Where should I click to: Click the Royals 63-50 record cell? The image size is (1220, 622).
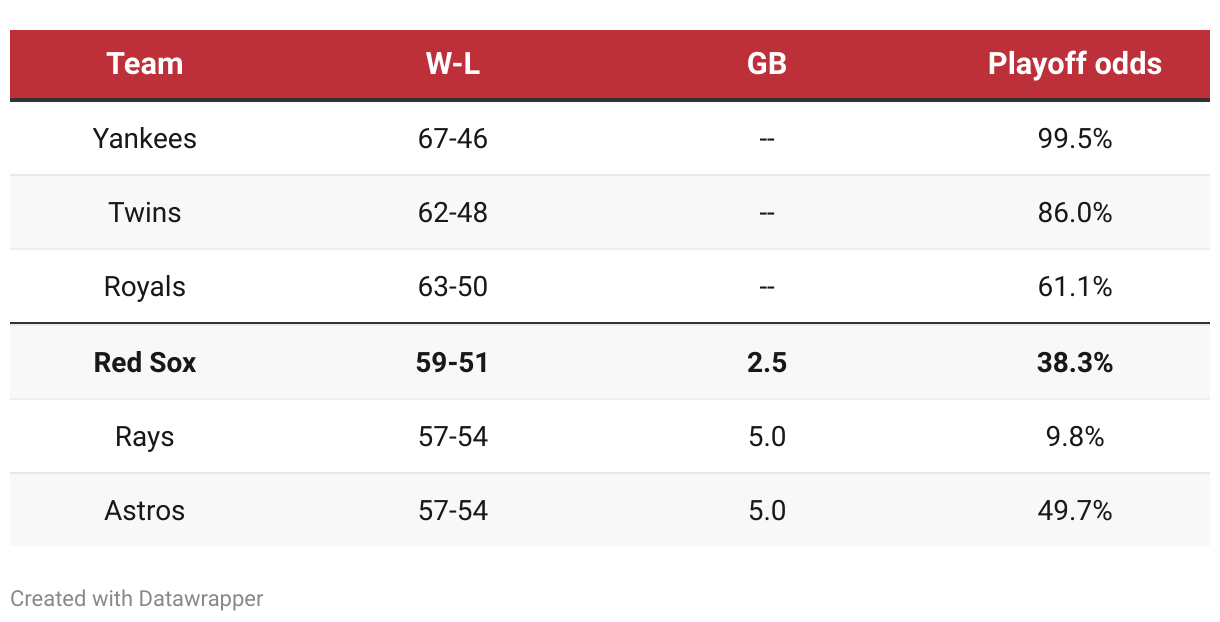click(453, 287)
